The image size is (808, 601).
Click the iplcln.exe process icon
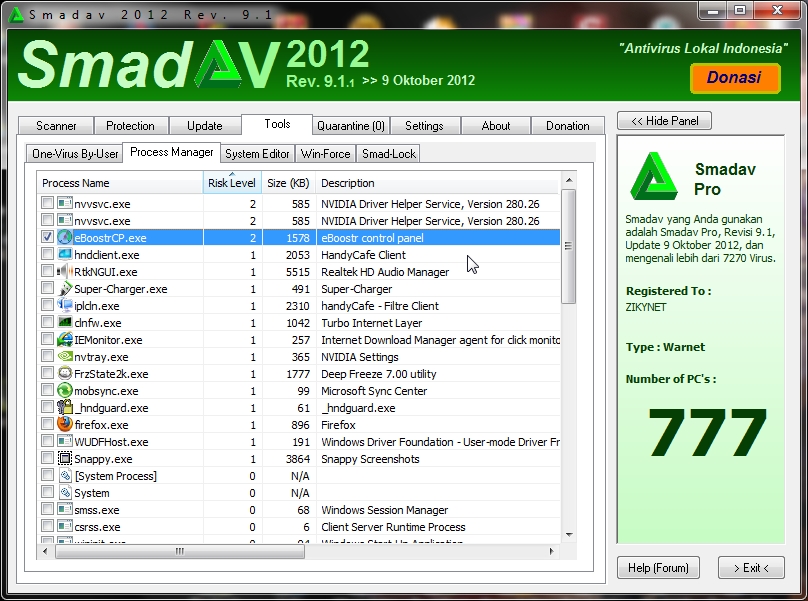tap(64, 305)
